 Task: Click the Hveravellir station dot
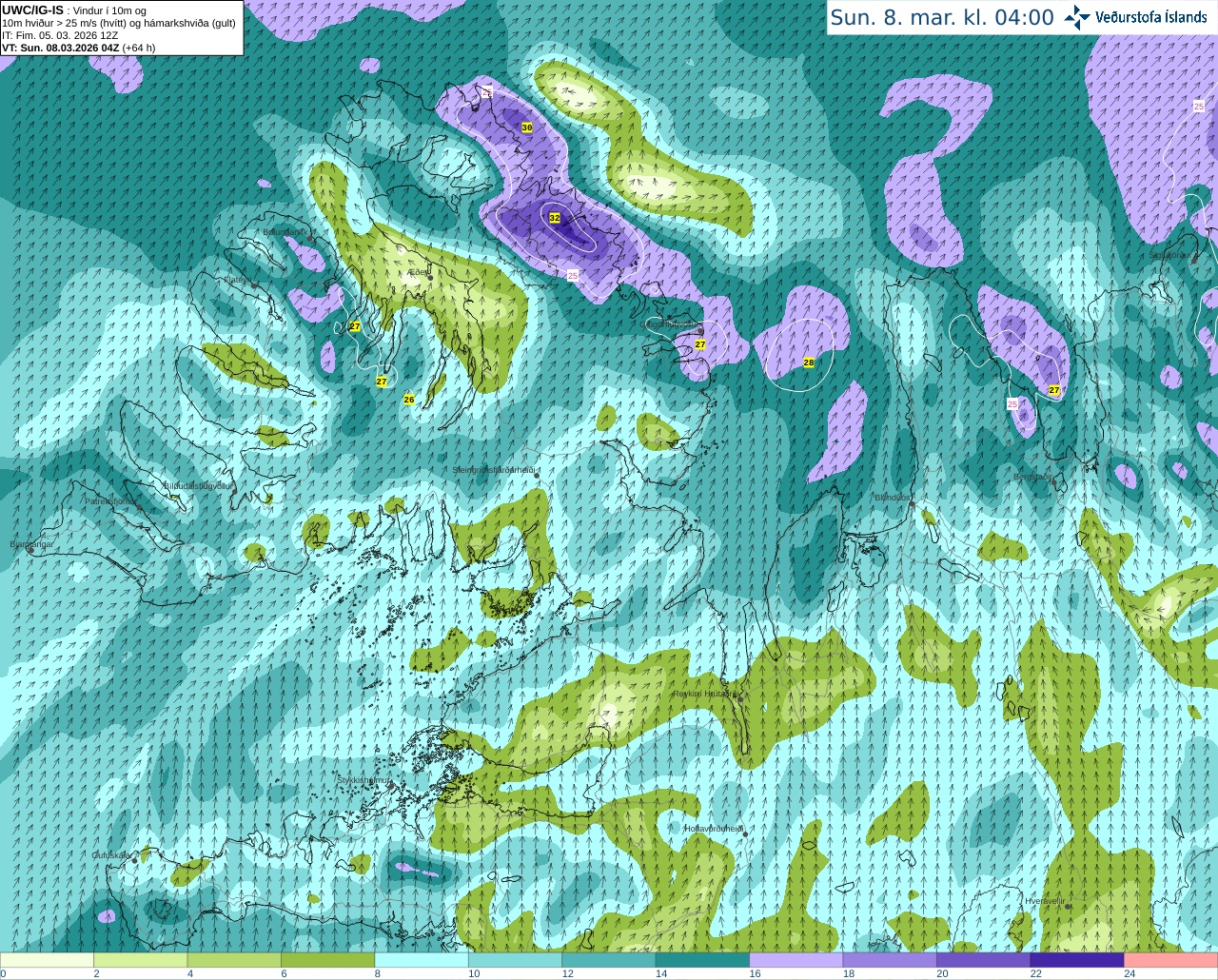click(x=1069, y=907)
